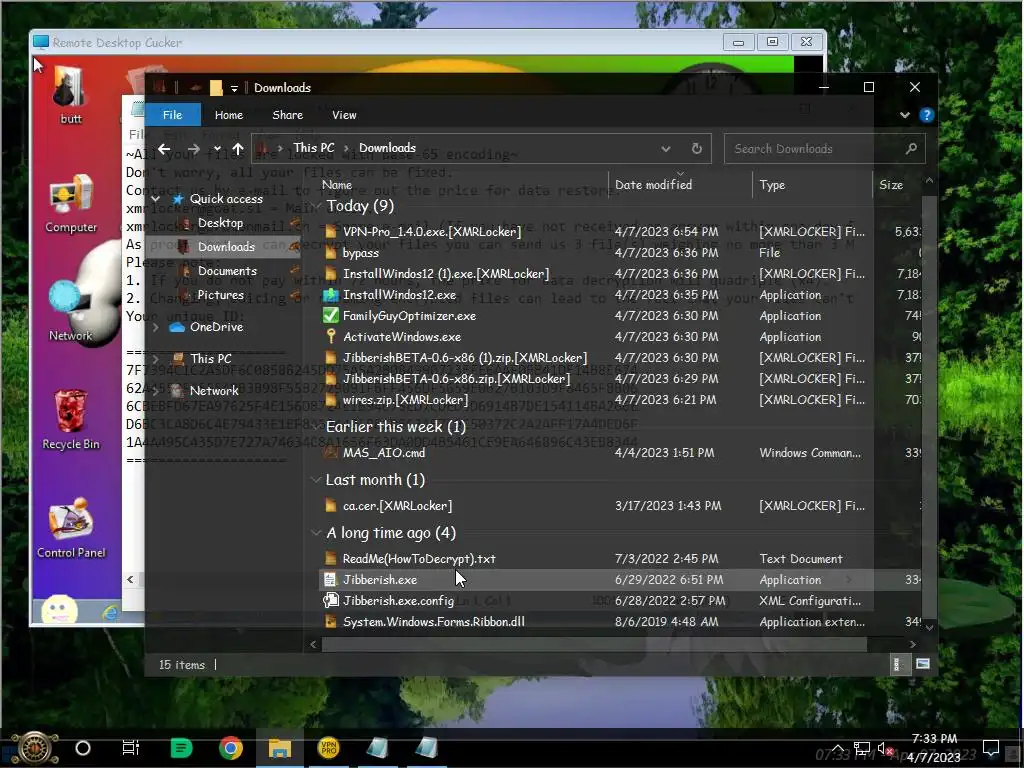The height and width of the screenshot is (768, 1024).
Task: Open Cortana search circle on taskbar
Action: [x=83, y=748]
